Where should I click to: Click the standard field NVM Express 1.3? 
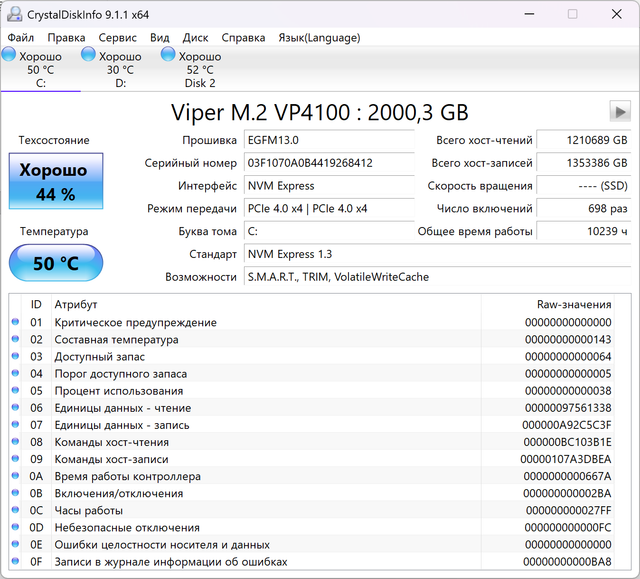(438, 254)
